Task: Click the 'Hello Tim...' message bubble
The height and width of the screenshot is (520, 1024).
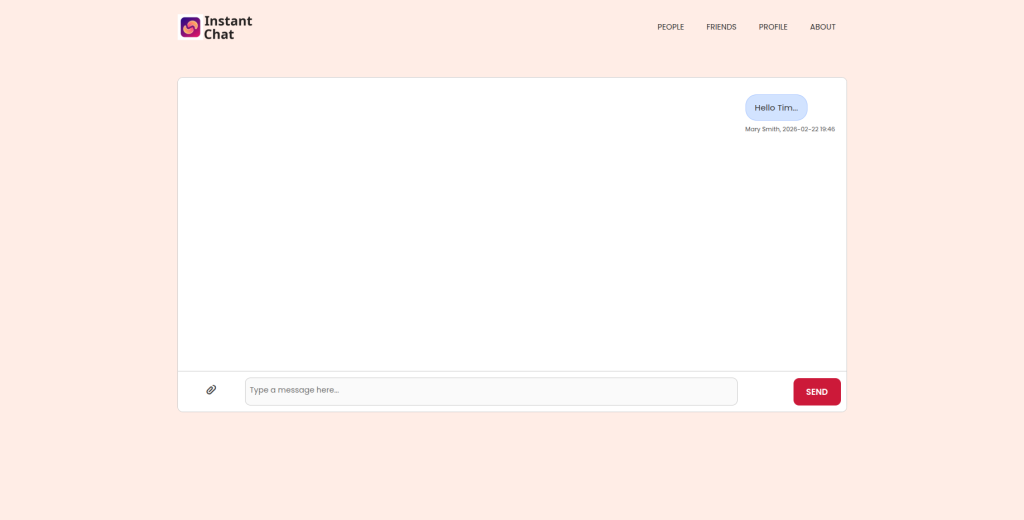Action: [x=776, y=108]
